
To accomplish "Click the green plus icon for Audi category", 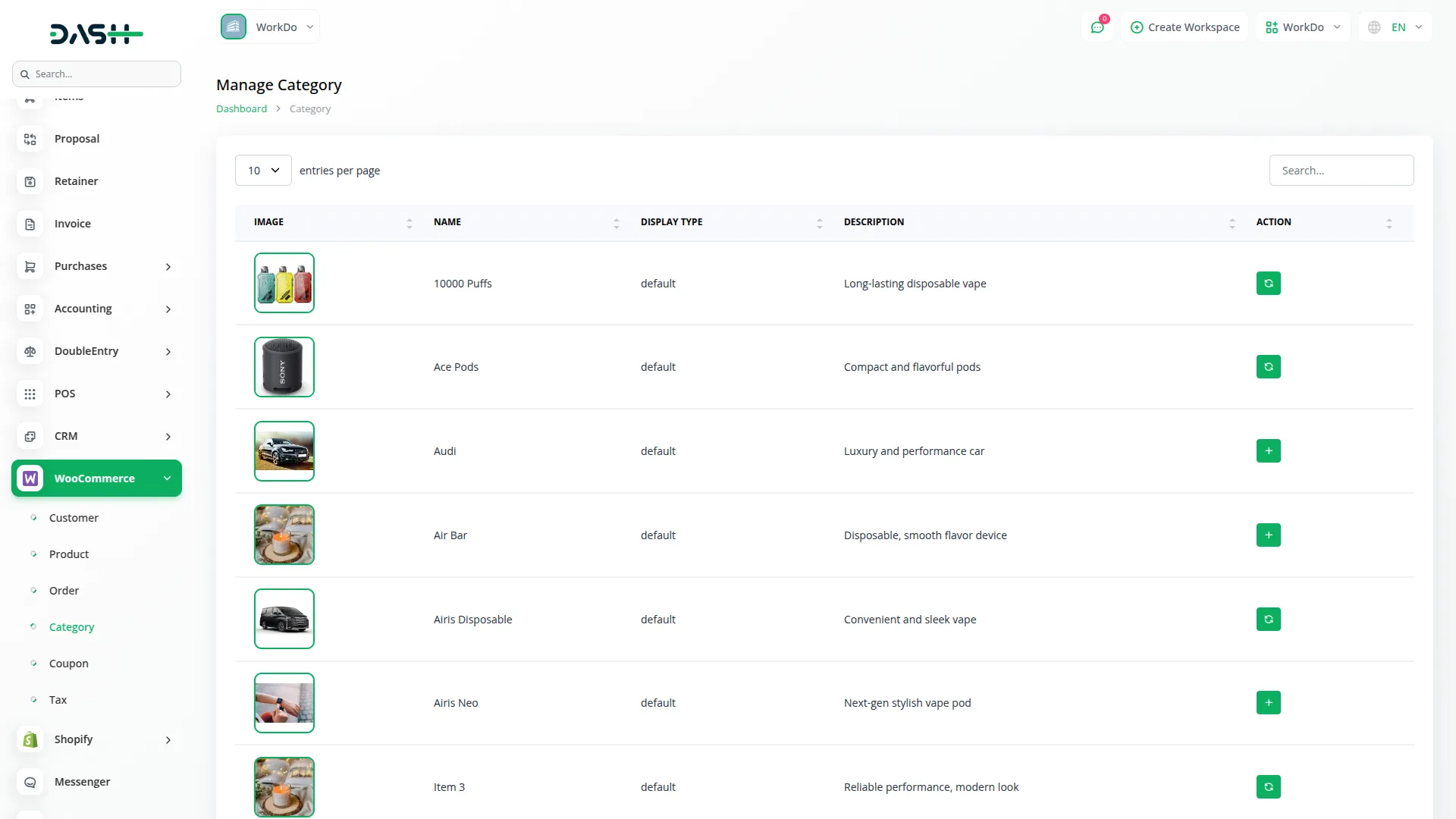I will (1267, 450).
